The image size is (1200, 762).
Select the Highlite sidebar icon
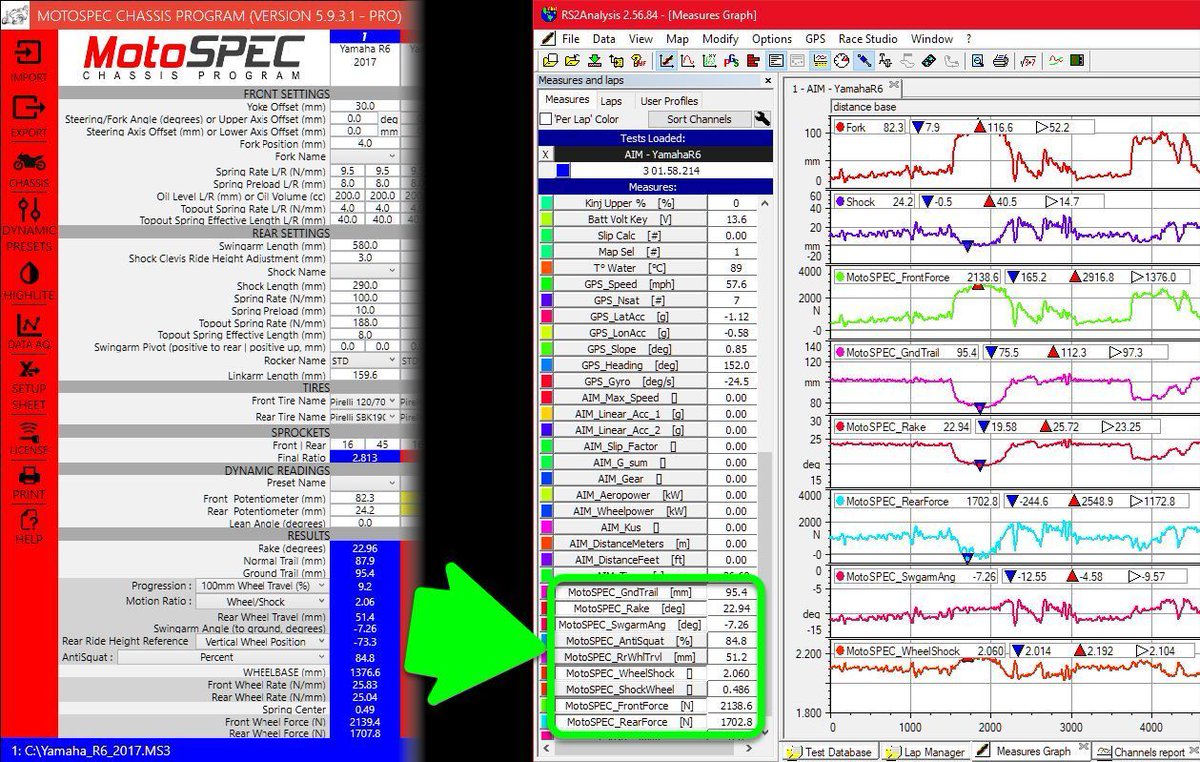click(28, 280)
